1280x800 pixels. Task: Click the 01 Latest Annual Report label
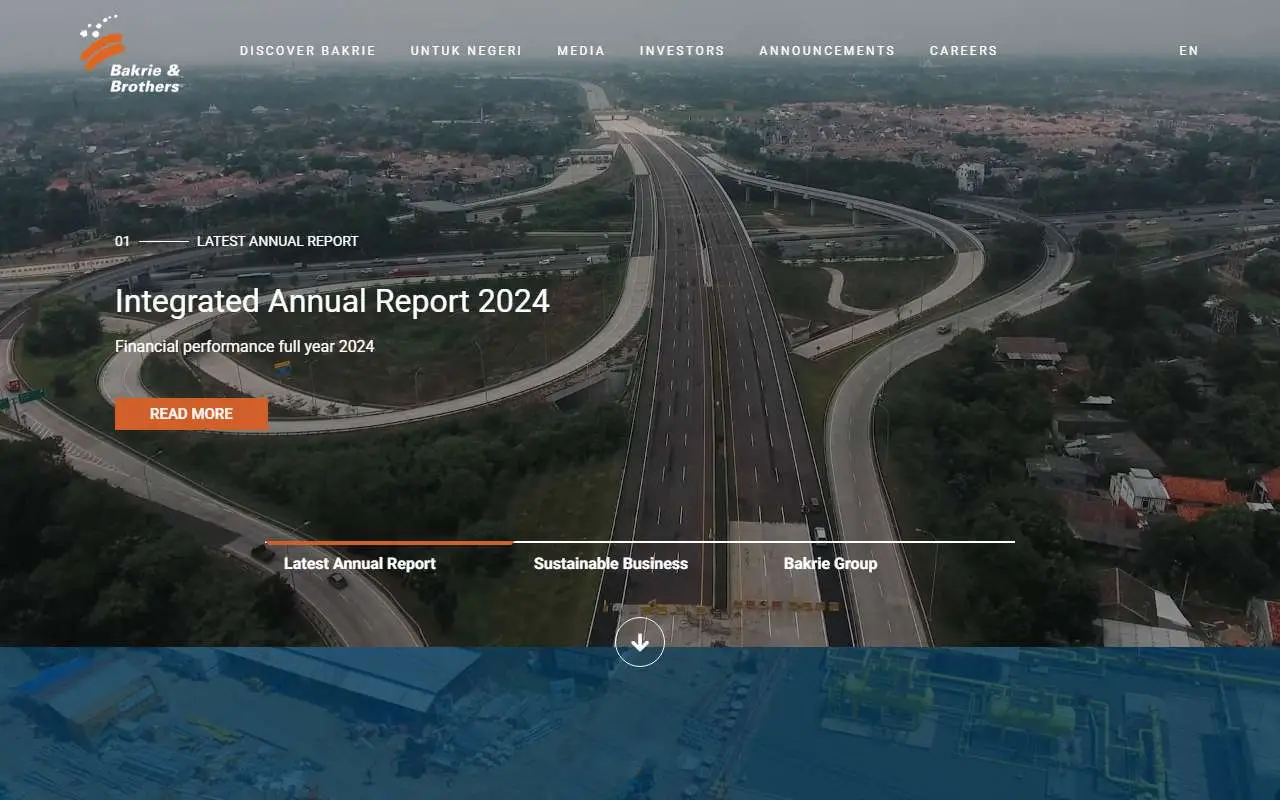236,241
